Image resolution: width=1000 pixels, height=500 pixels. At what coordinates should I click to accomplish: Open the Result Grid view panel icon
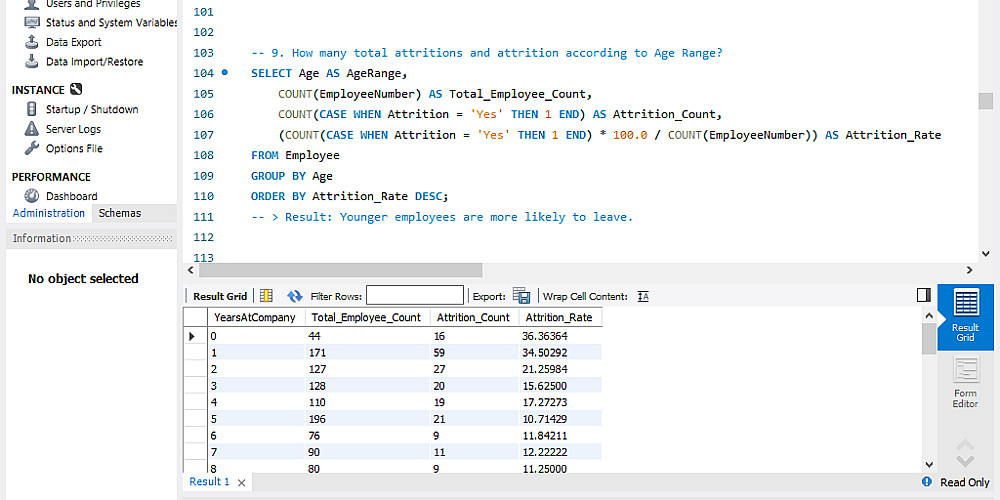pos(965,316)
